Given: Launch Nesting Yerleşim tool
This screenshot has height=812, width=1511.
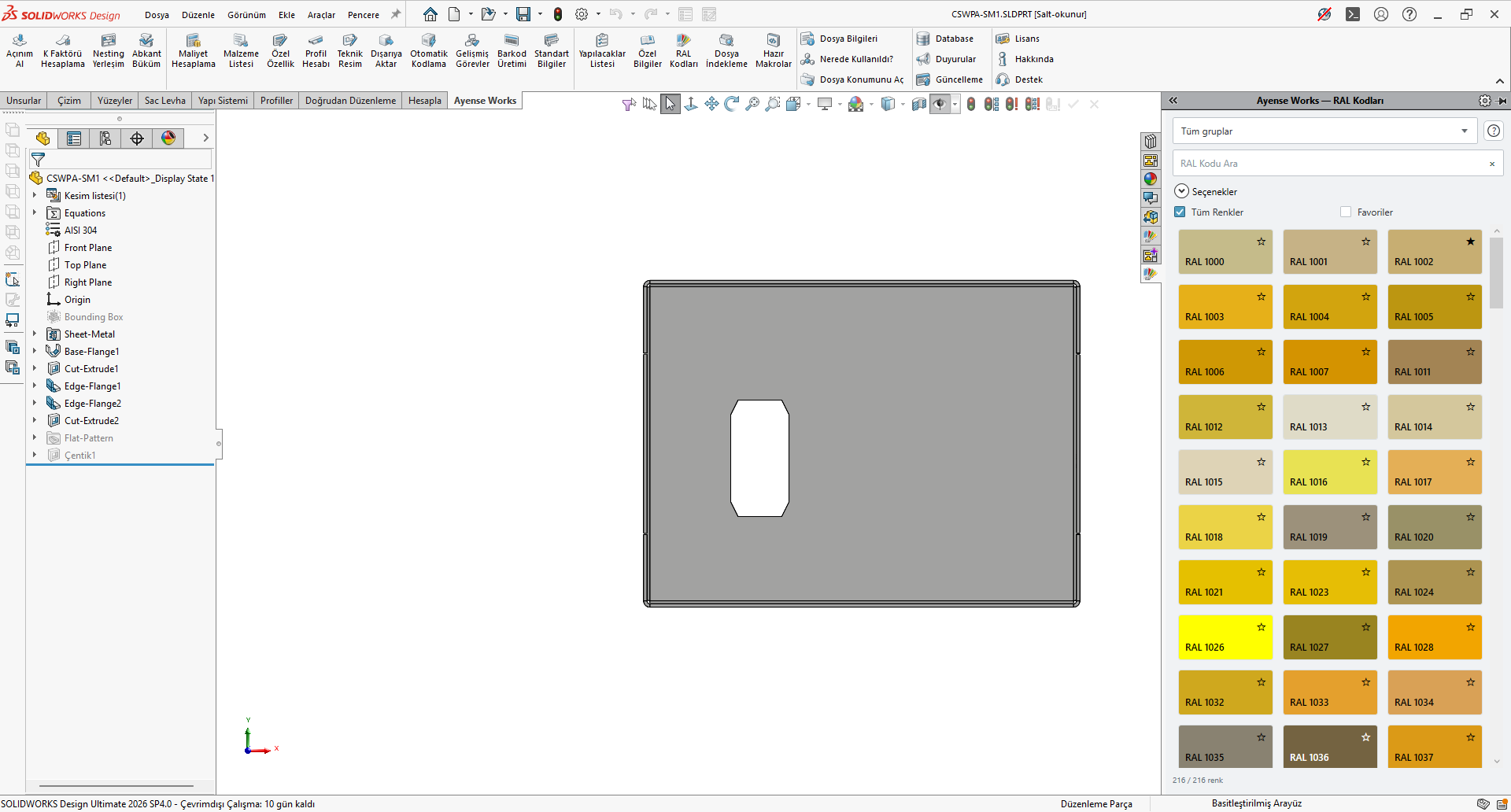Looking at the screenshot, I should click(109, 51).
